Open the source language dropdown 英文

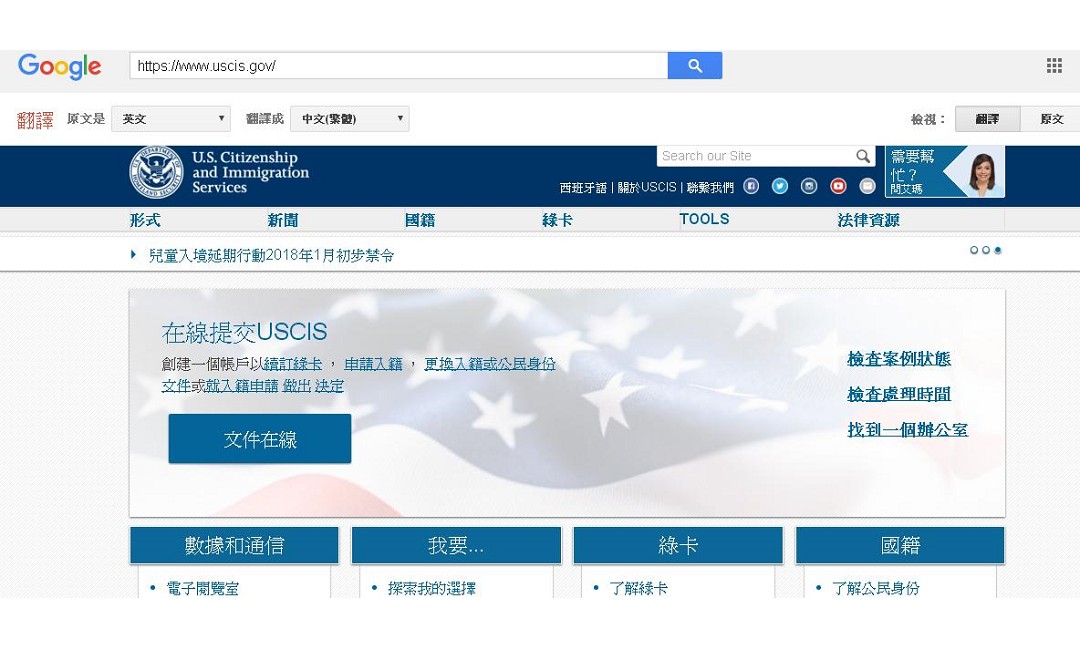pos(171,118)
